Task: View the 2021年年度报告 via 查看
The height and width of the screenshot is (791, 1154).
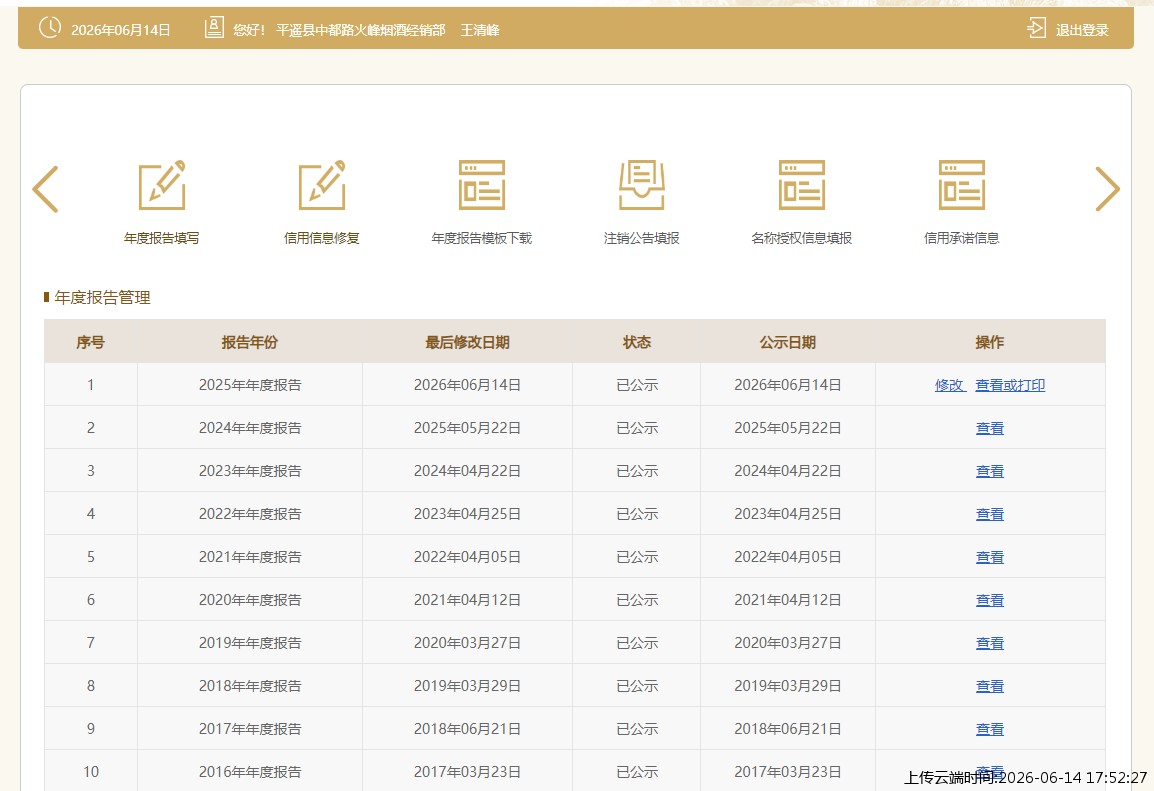Action: (990, 557)
